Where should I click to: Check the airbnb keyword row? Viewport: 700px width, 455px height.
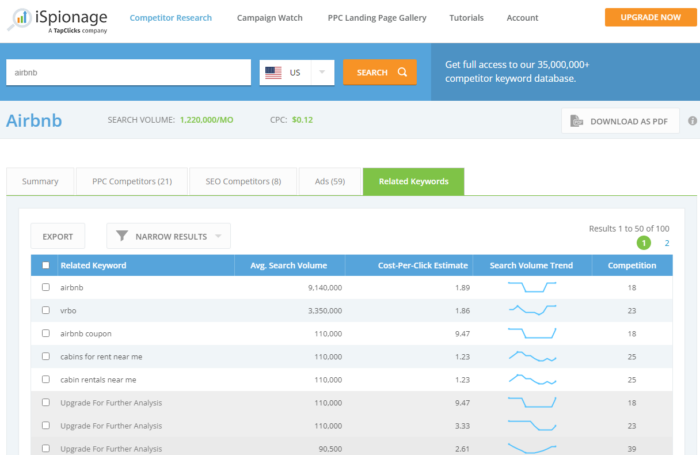click(46, 287)
